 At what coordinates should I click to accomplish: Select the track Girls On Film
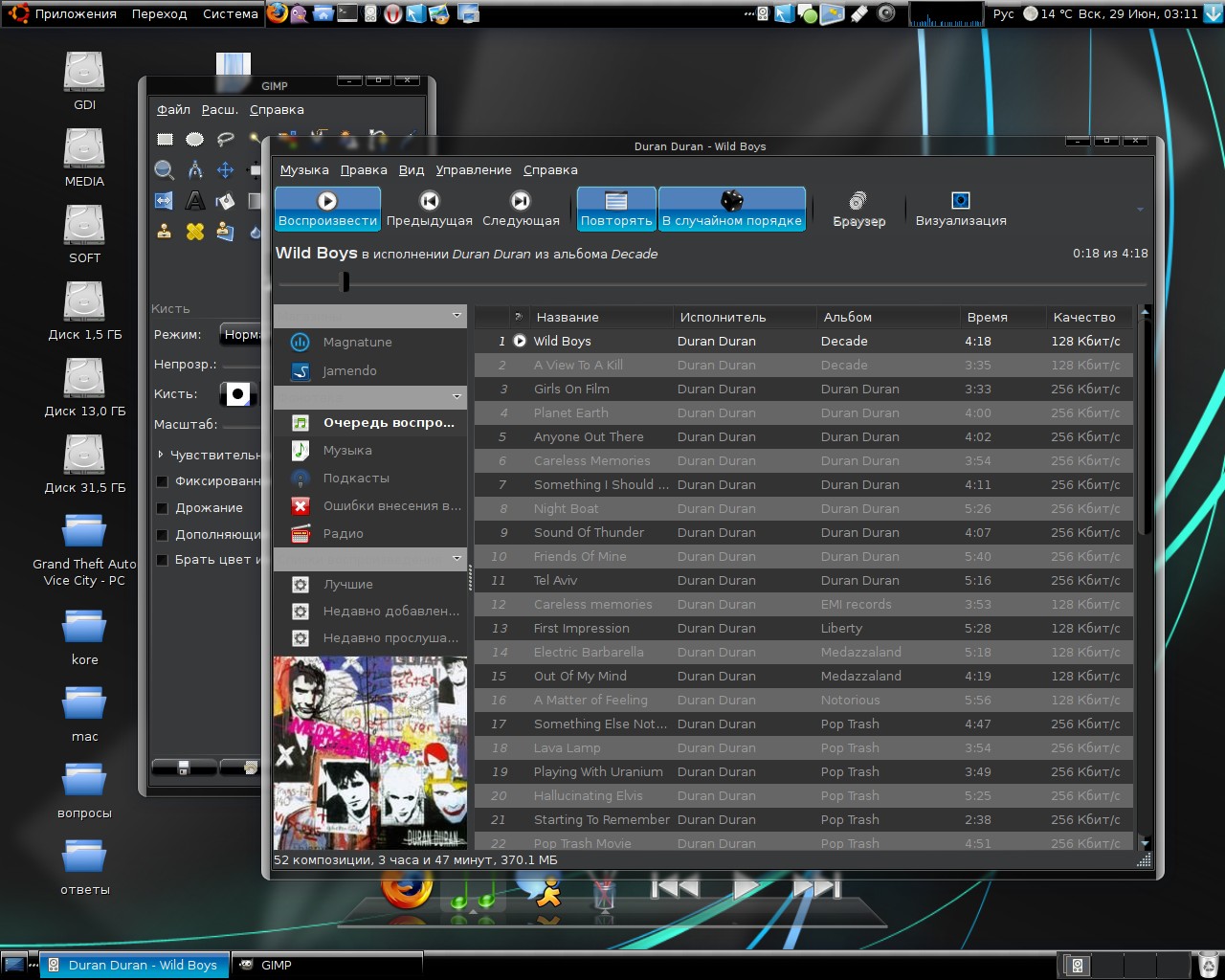pyautogui.click(x=804, y=389)
